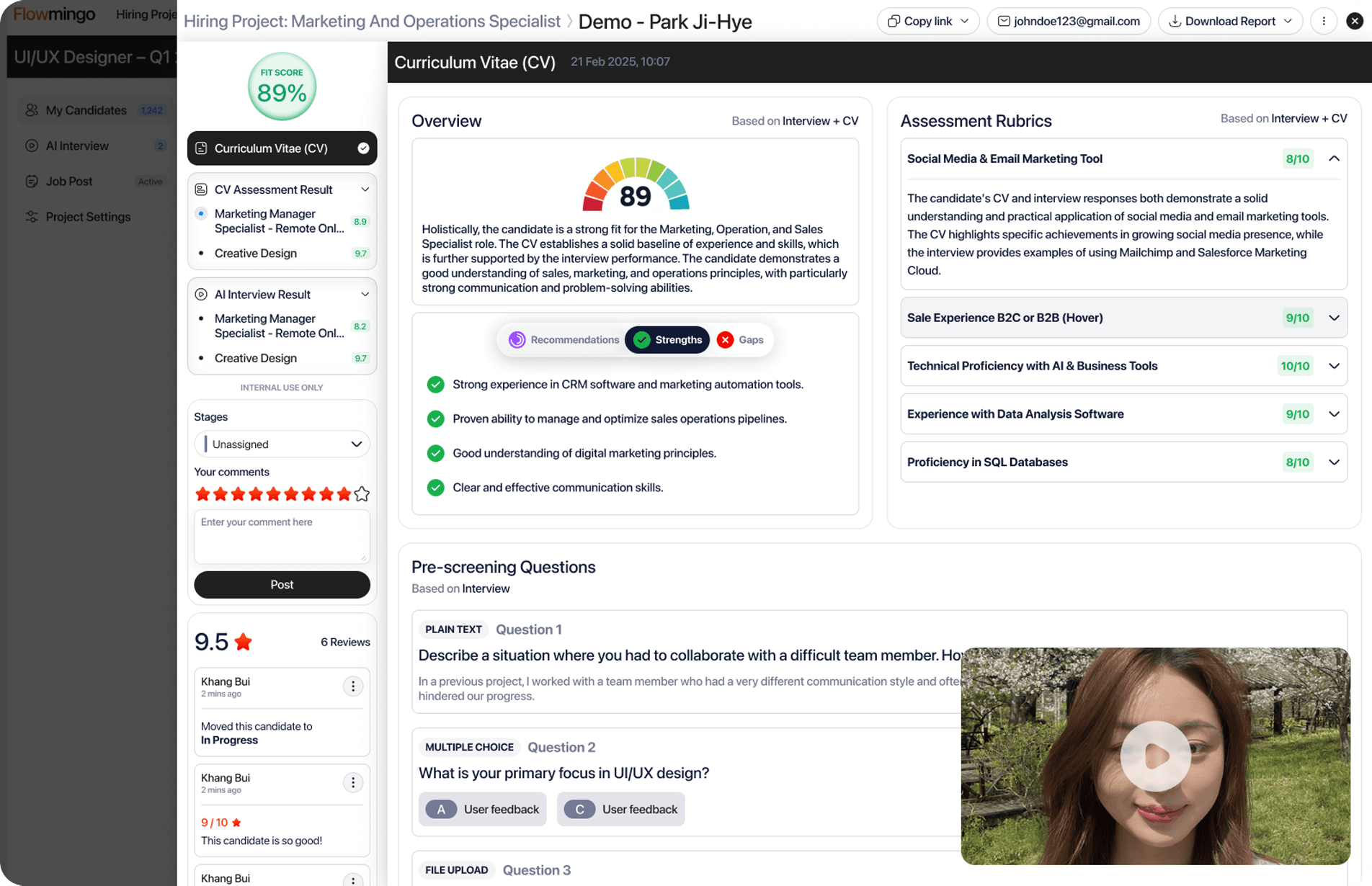Expand Technical Proficiency with AI rubric

[x=1333, y=366]
